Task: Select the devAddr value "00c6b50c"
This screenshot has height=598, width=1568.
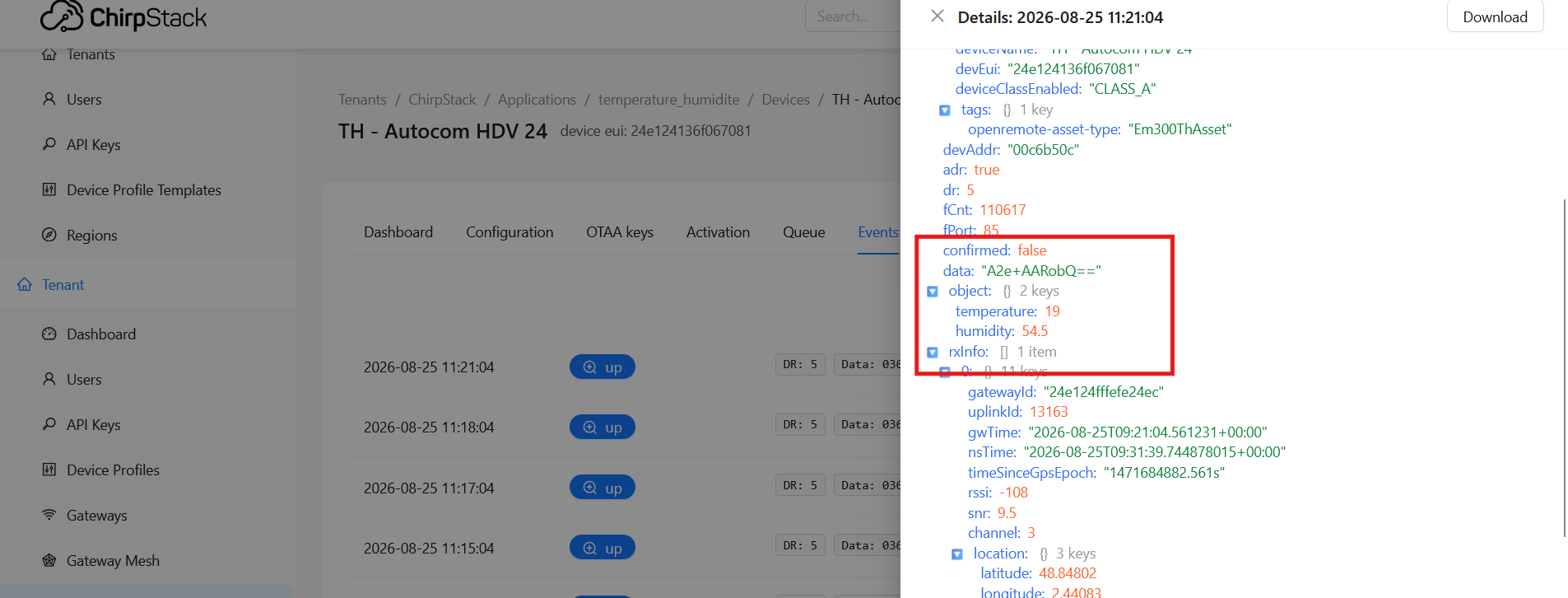Action: [x=1043, y=150]
